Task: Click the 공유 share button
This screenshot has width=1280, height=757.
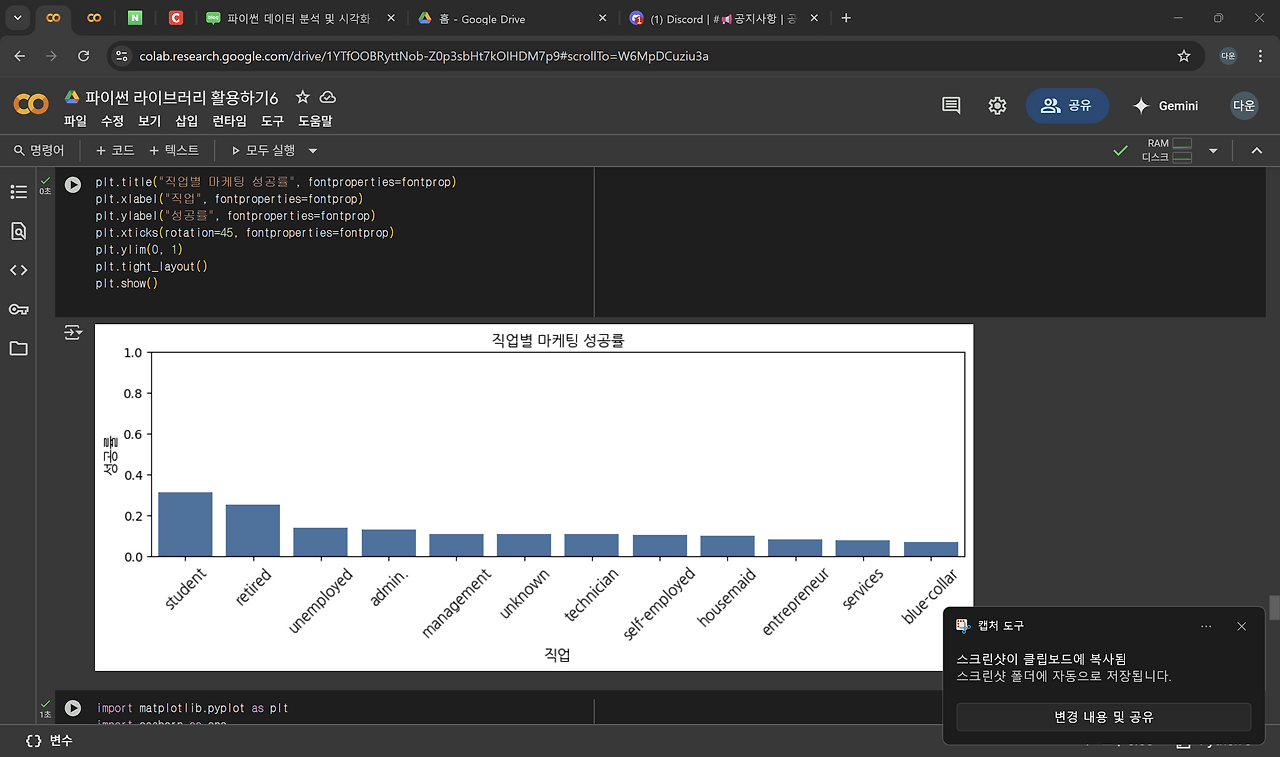Action: 1067,105
